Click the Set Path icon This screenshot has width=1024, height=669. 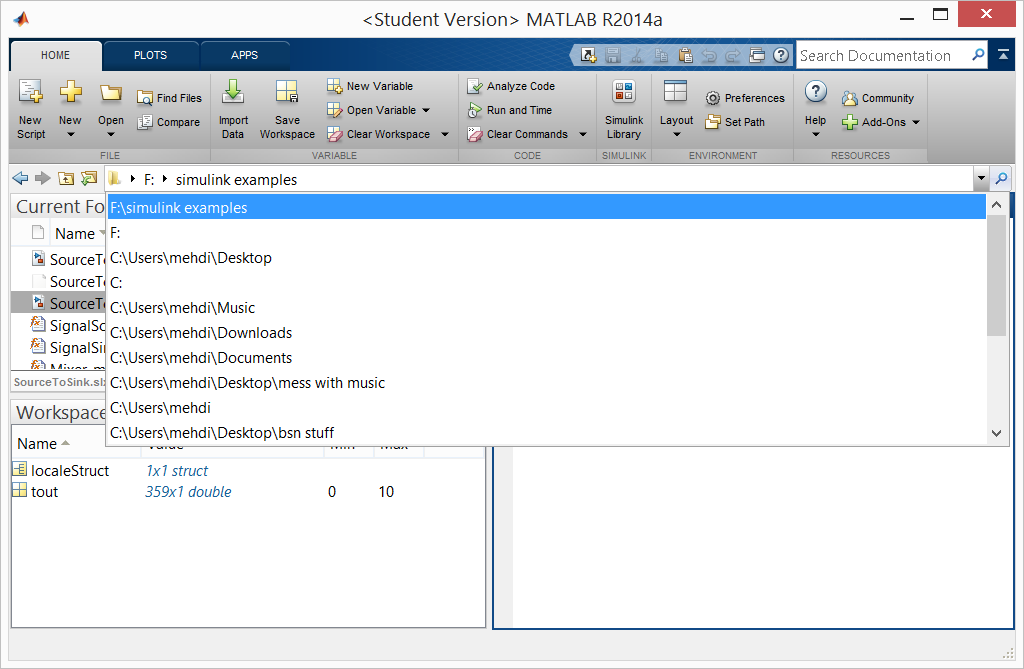[x=713, y=122]
